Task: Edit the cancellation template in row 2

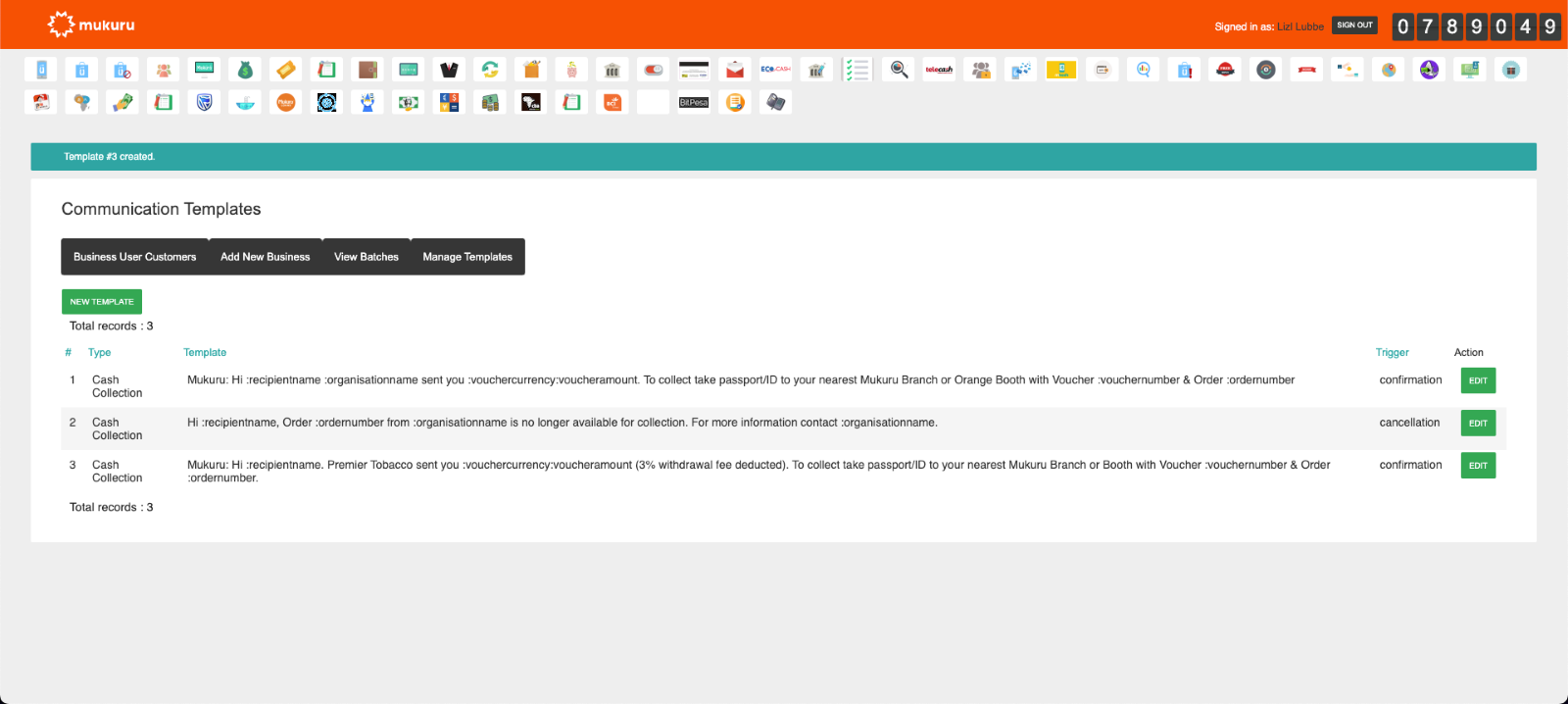Action: [x=1478, y=424]
